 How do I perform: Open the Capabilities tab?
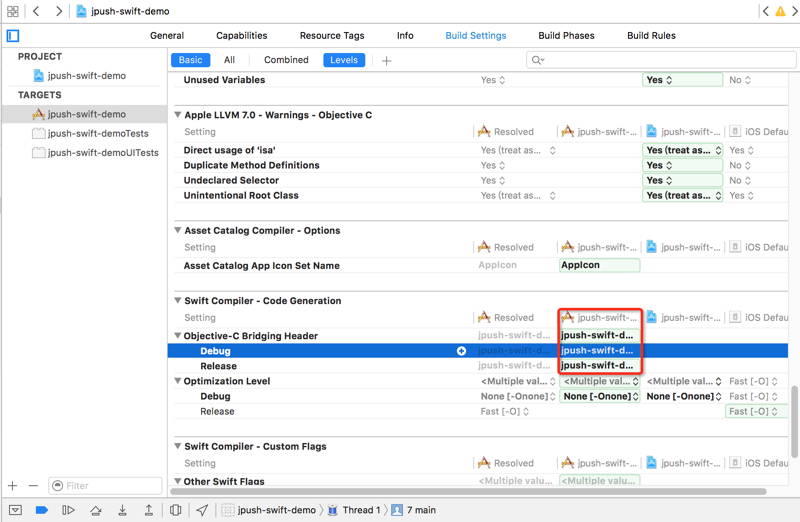(241, 36)
